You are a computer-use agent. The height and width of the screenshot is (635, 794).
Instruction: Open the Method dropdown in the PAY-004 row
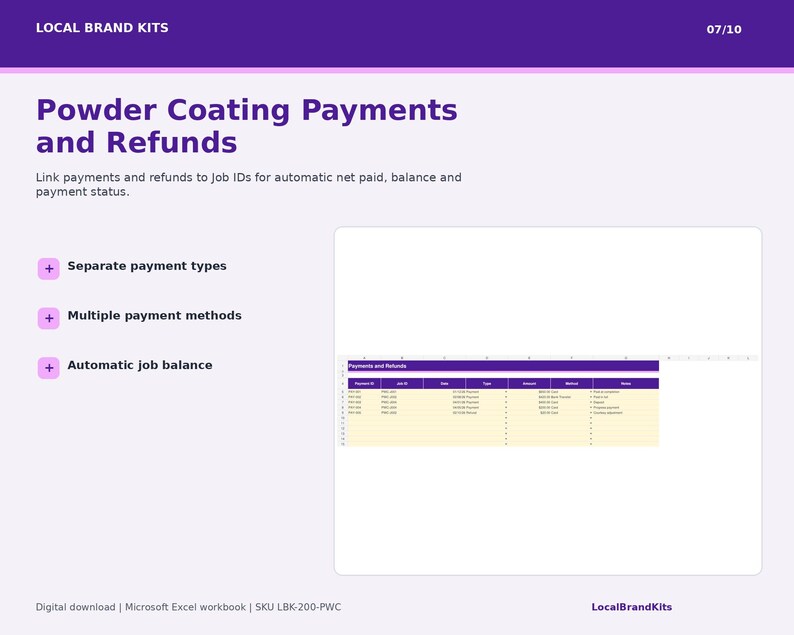coord(590,408)
